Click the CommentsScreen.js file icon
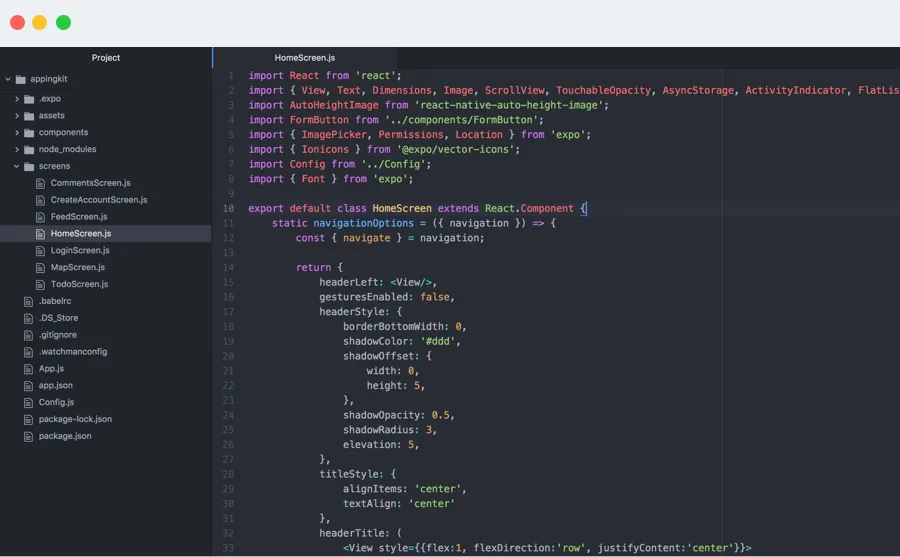The height and width of the screenshot is (557, 900). click(x=40, y=183)
